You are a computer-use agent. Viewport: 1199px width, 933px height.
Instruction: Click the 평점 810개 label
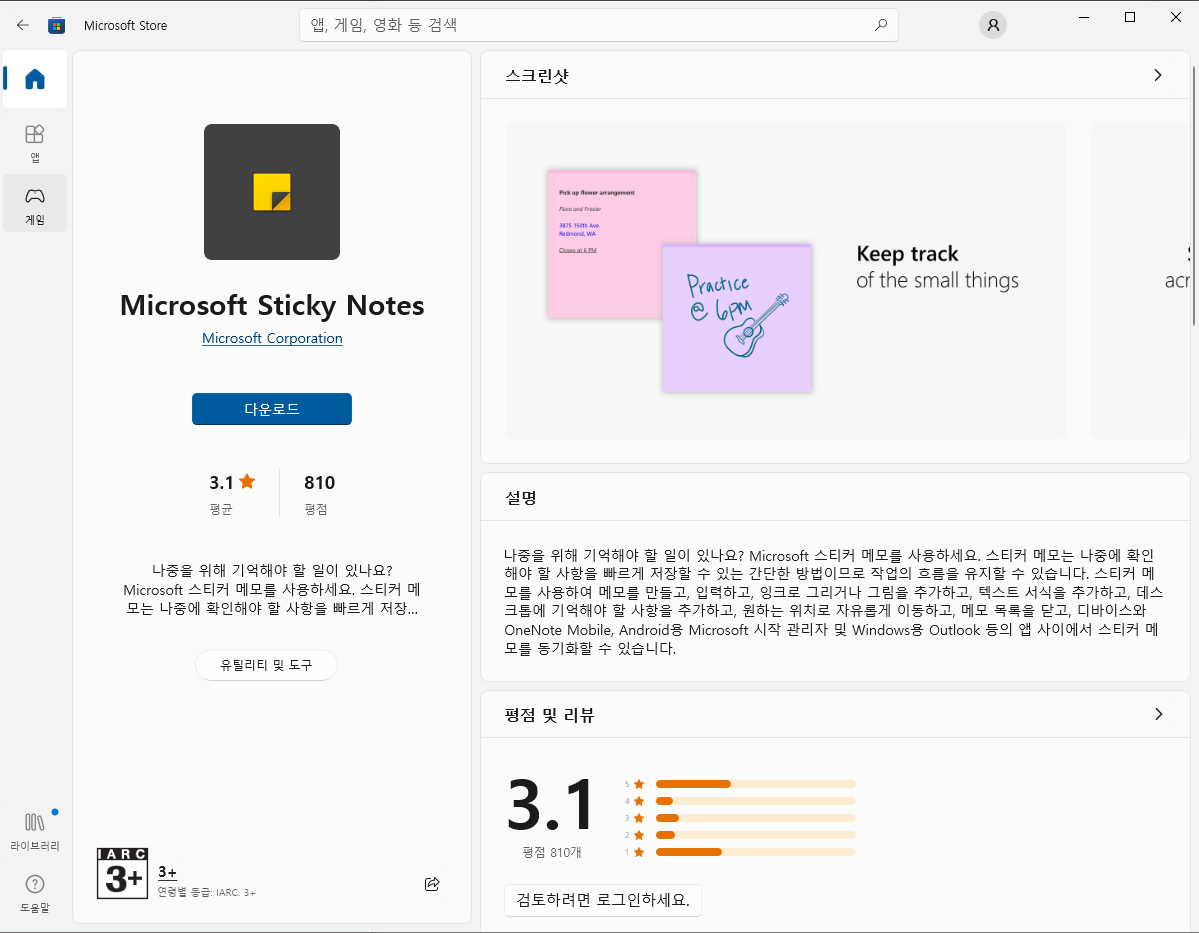click(x=551, y=853)
